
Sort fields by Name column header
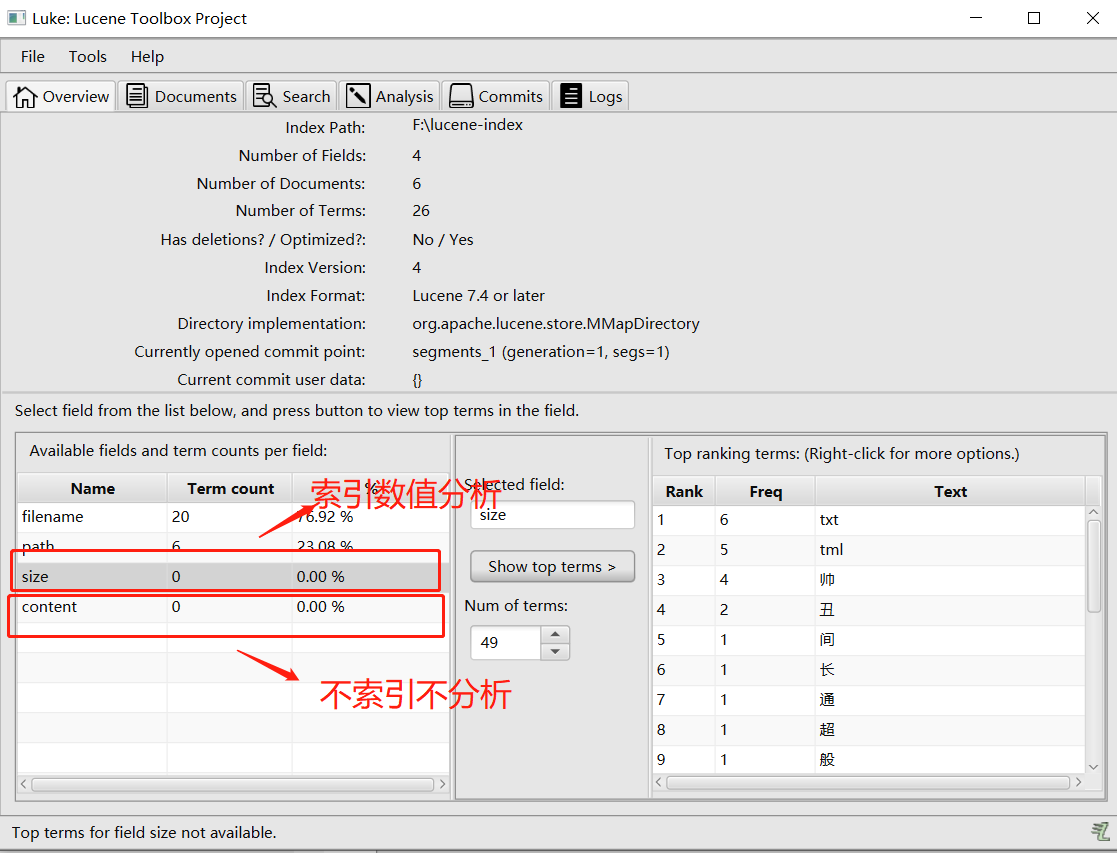tap(93, 489)
